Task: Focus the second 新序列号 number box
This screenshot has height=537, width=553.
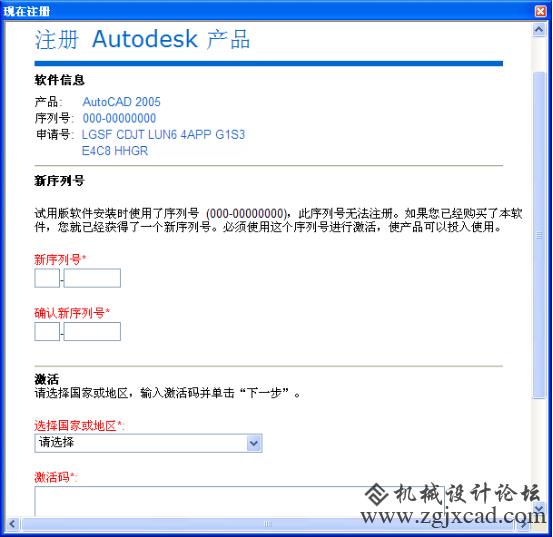Action: 92,278
